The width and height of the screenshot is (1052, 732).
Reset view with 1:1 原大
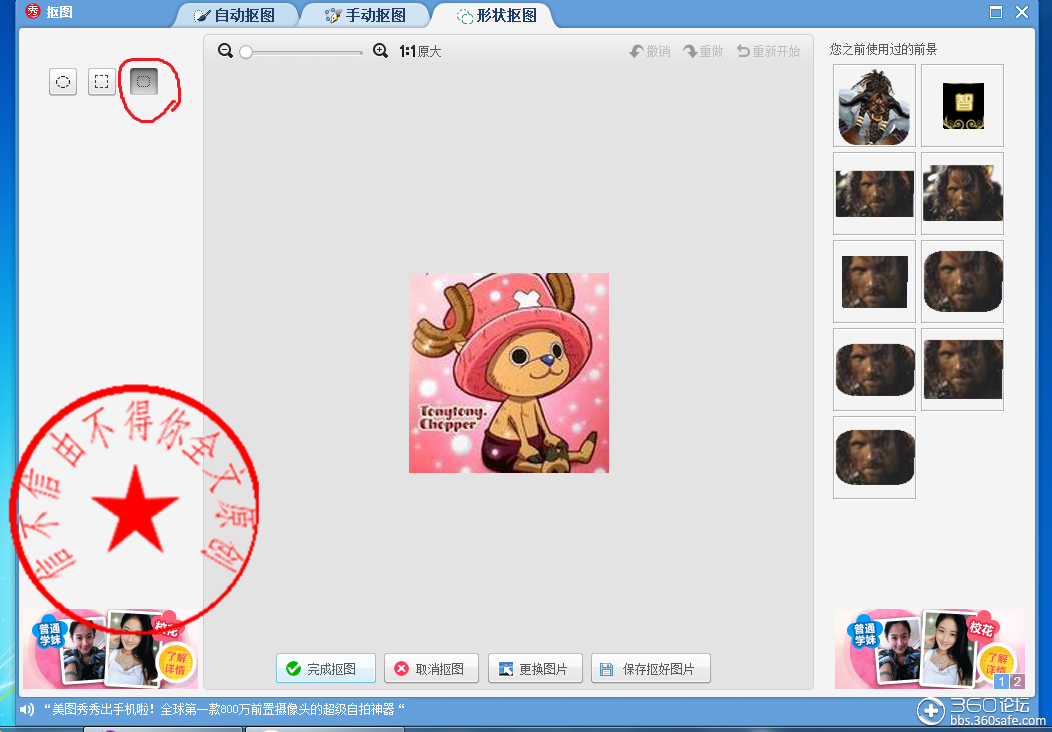420,51
